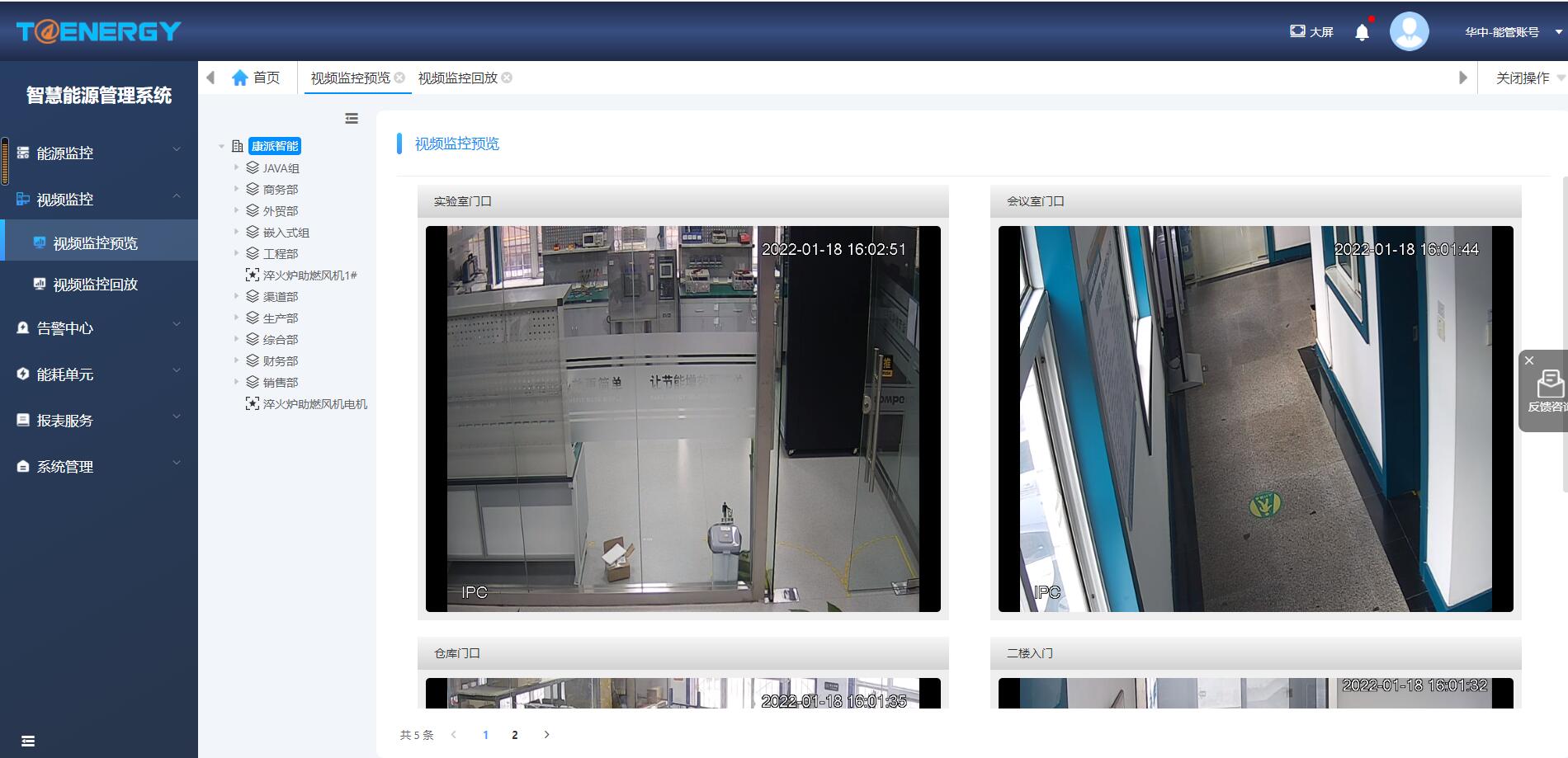Click the 报表服务 sidebar icon

pos(23,420)
